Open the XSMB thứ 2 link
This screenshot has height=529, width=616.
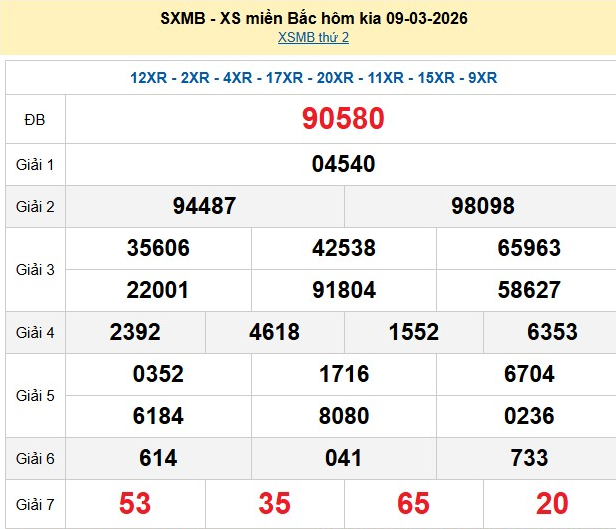click(x=313, y=38)
